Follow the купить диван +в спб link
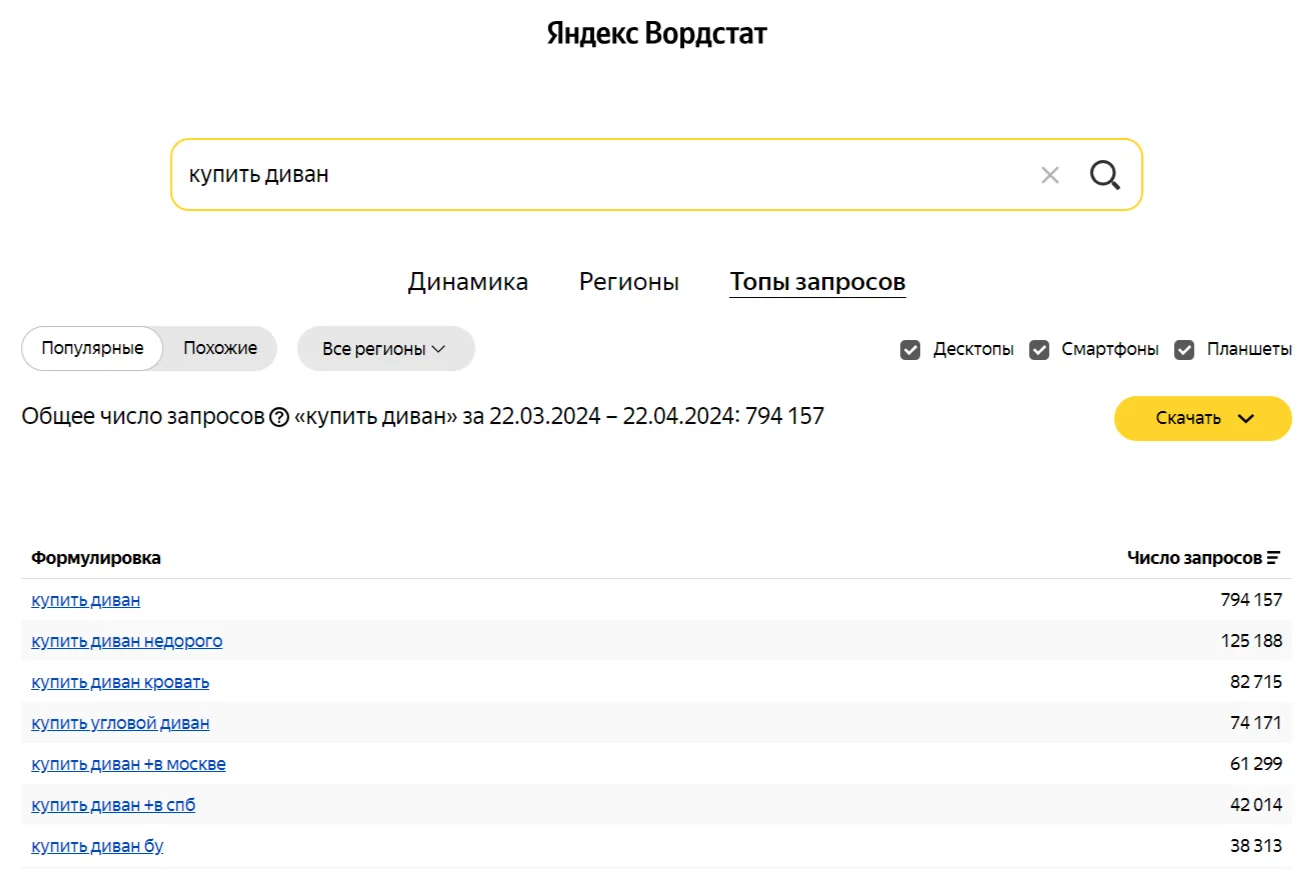The image size is (1312, 869). [x=113, y=805]
